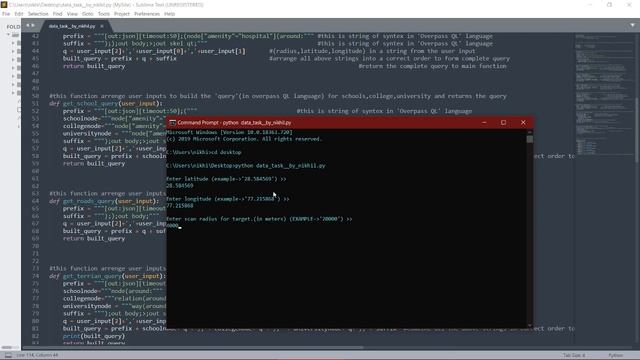Viewport: 640px width, 360px height.
Task: Maximize the Sublime Text window
Action: pos(609,4)
